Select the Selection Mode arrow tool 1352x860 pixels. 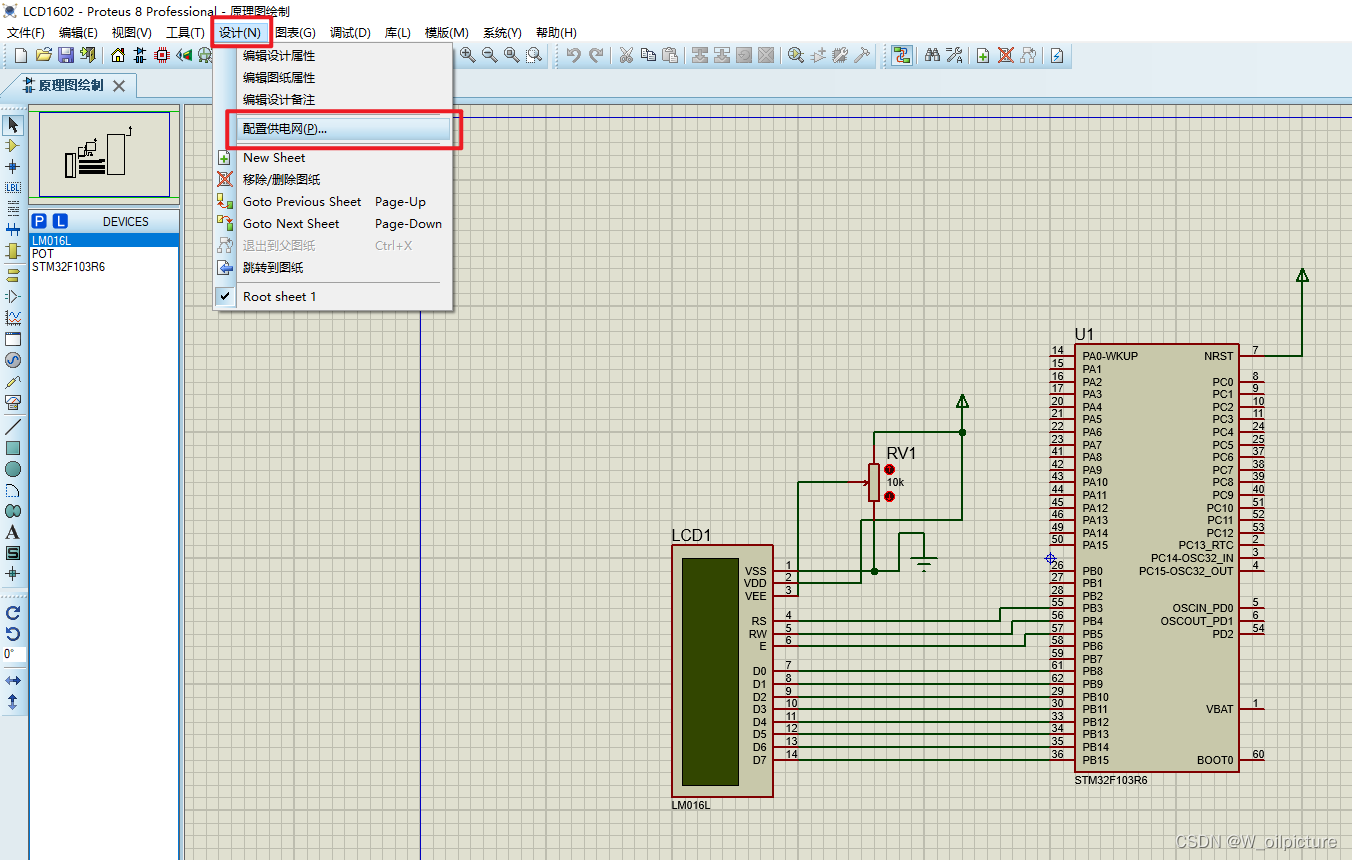13,125
